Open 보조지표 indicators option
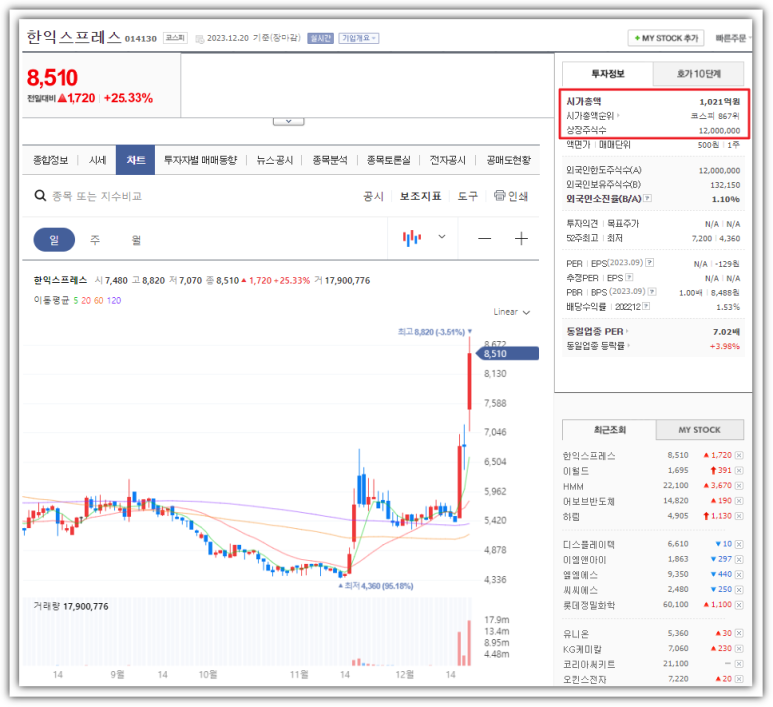The image size is (773, 707). [x=420, y=196]
